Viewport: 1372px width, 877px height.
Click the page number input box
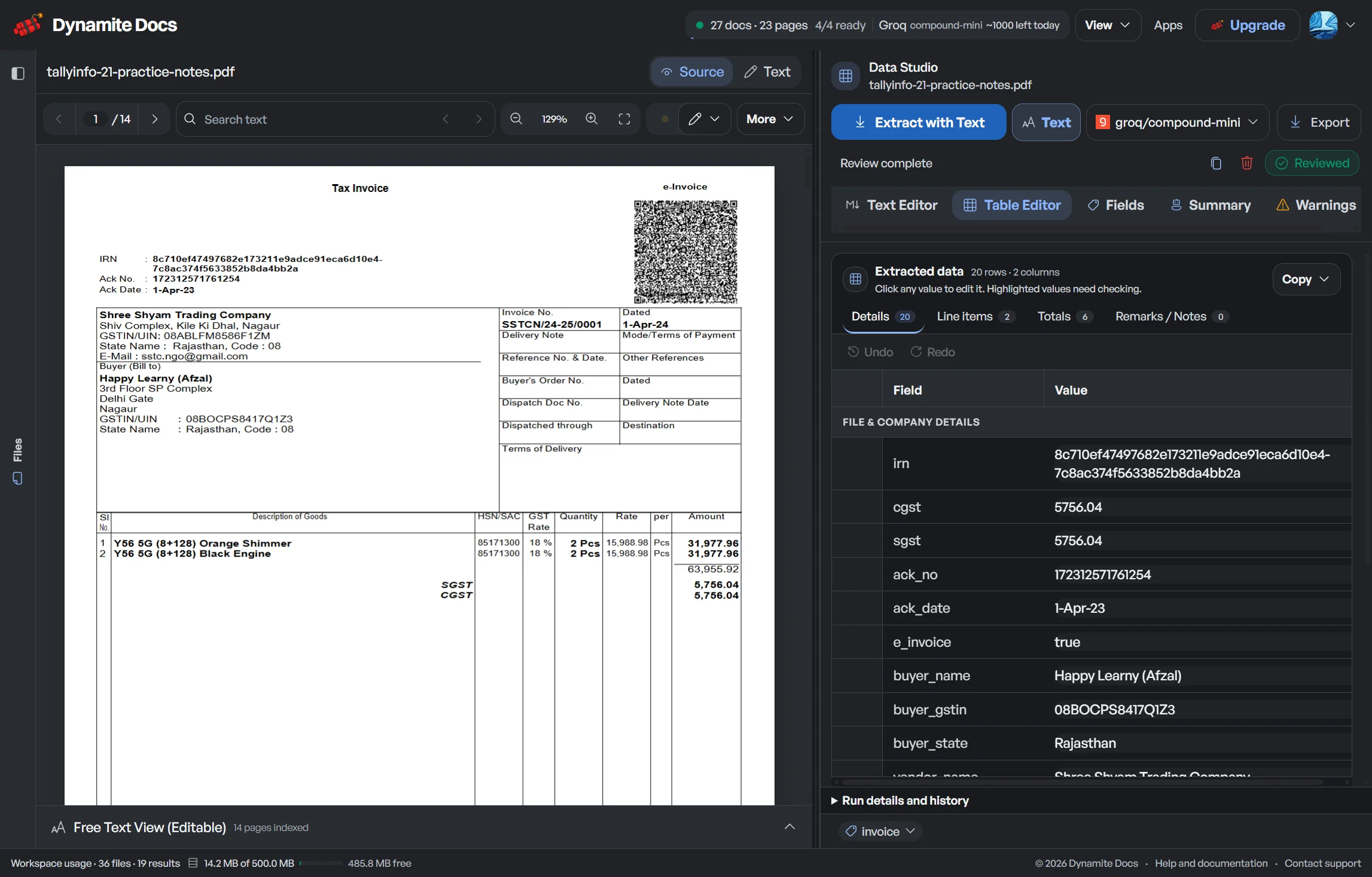[95, 119]
